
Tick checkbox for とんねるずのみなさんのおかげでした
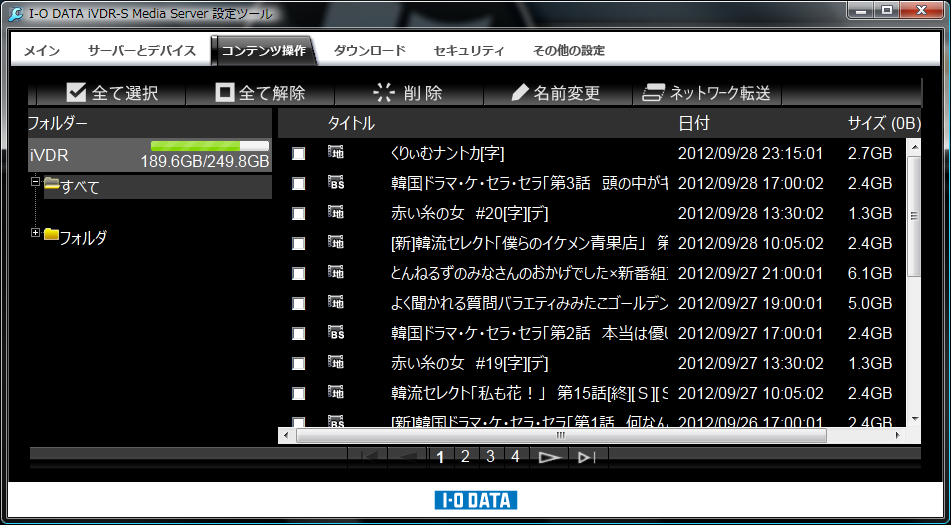click(x=298, y=273)
